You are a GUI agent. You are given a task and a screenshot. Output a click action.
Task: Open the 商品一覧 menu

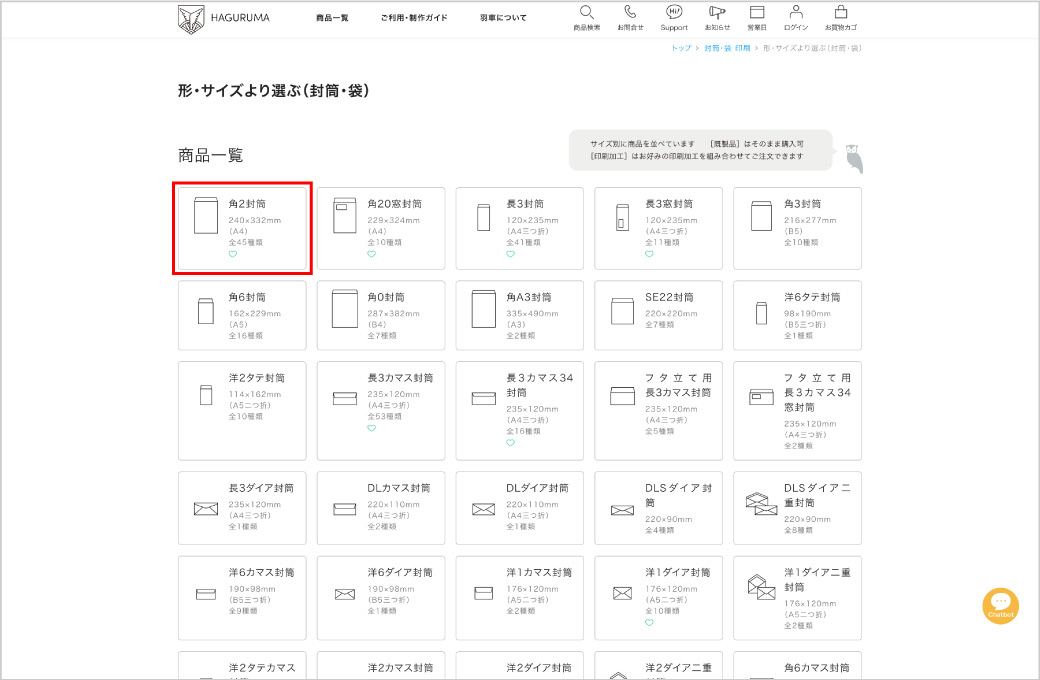pyautogui.click(x=332, y=18)
